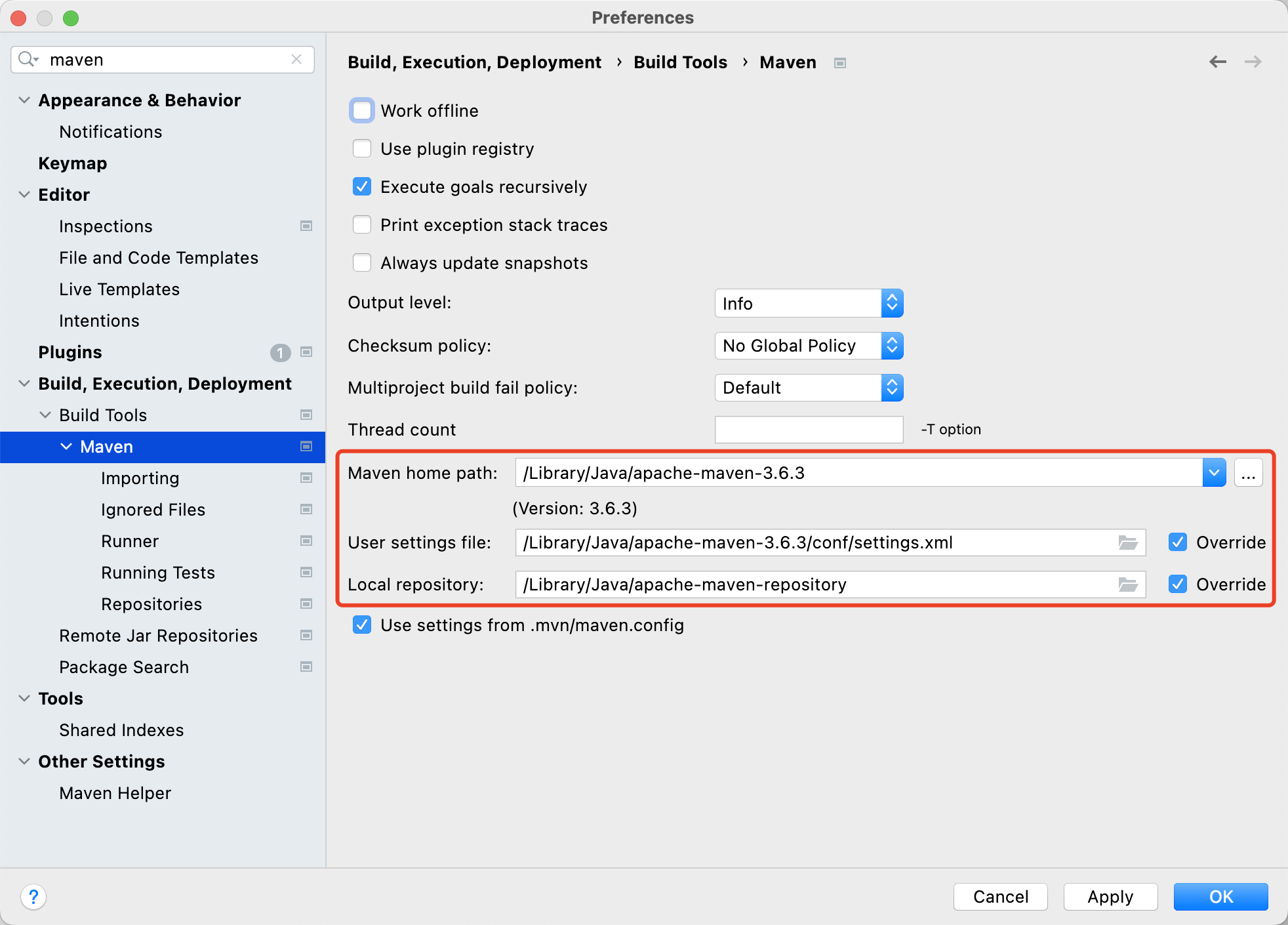Open the Checksum policy dropdown

point(809,346)
